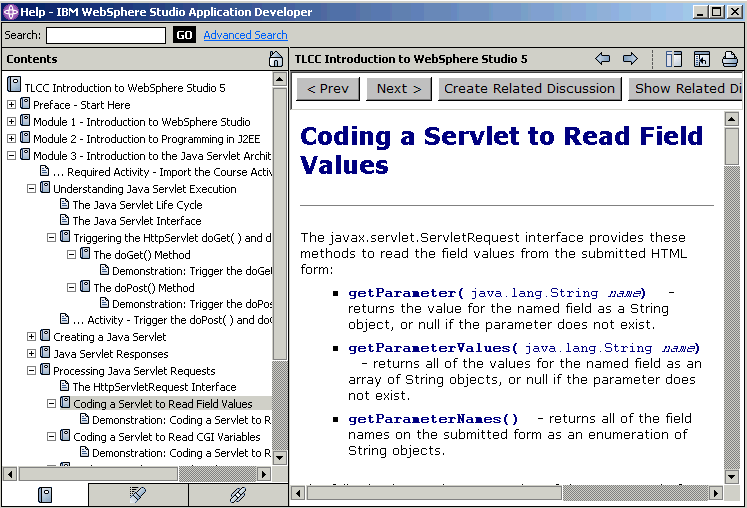The image size is (747, 508).
Task: Select The Java Servlet Interface topic
Action: point(137,221)
